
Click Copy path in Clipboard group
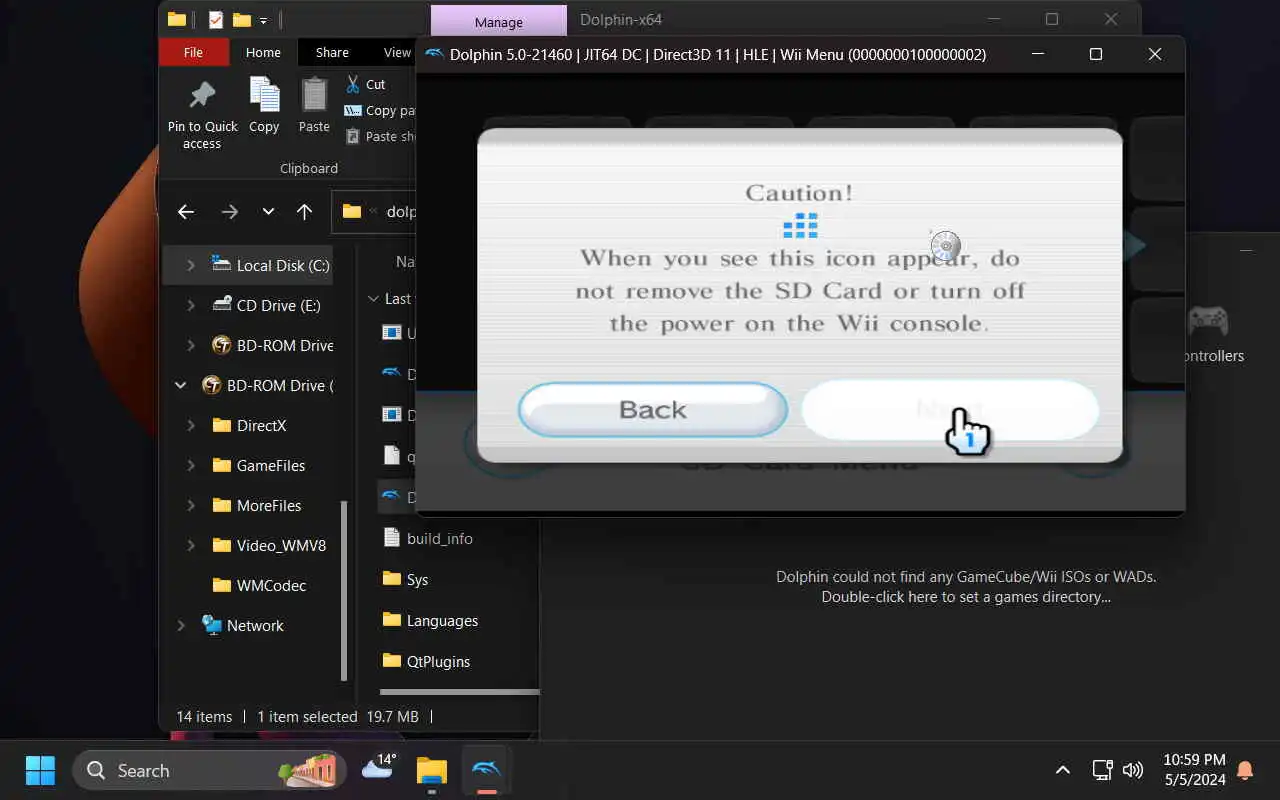(380, 110)
